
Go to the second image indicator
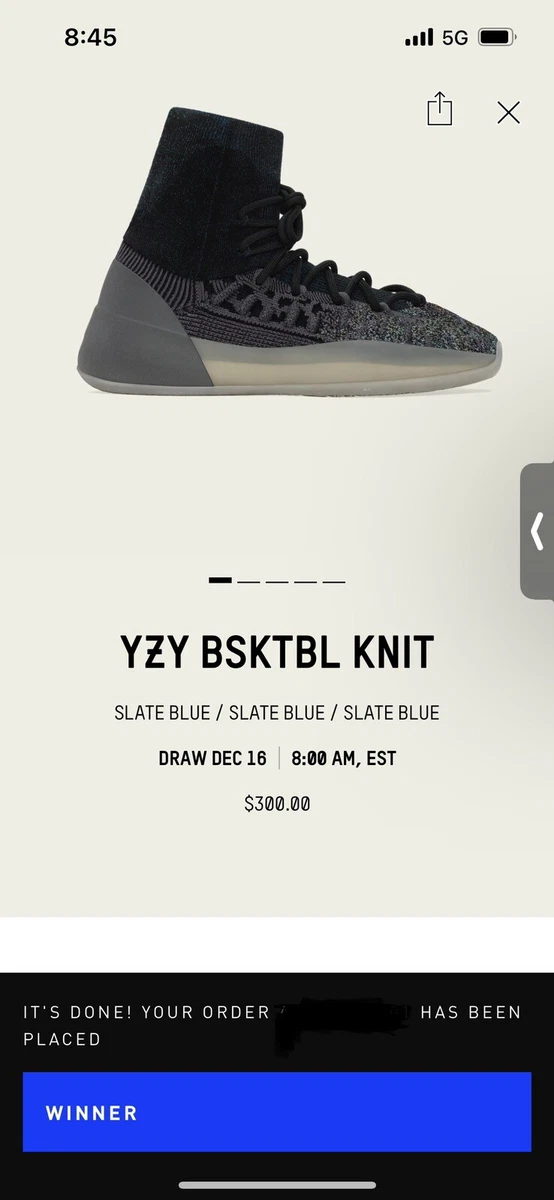coord(249,581)
